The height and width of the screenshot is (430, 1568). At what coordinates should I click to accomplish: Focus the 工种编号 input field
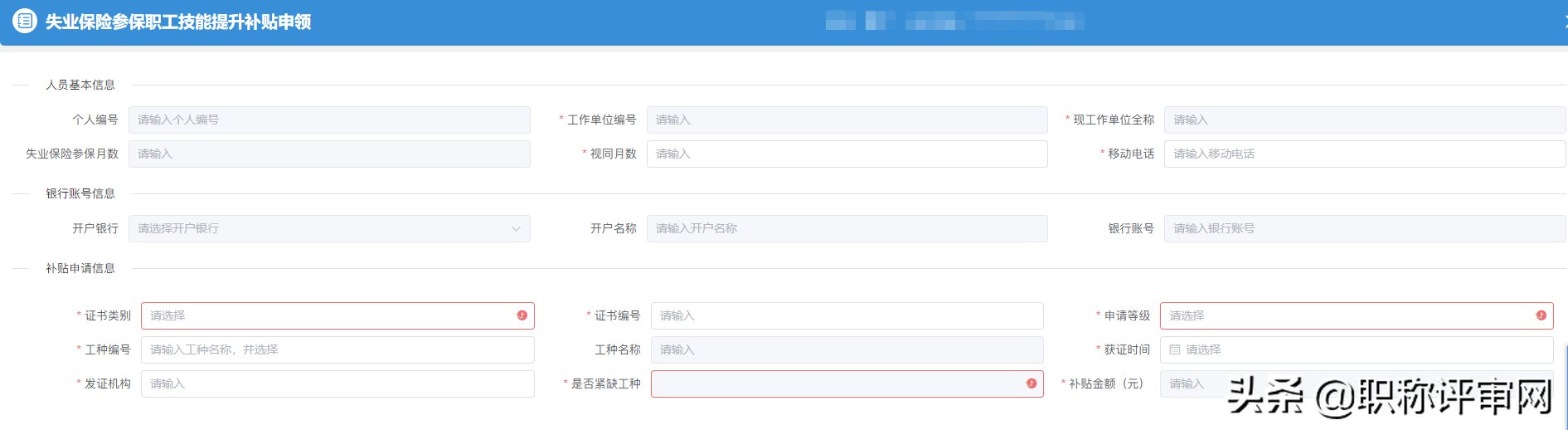point(337,349)
